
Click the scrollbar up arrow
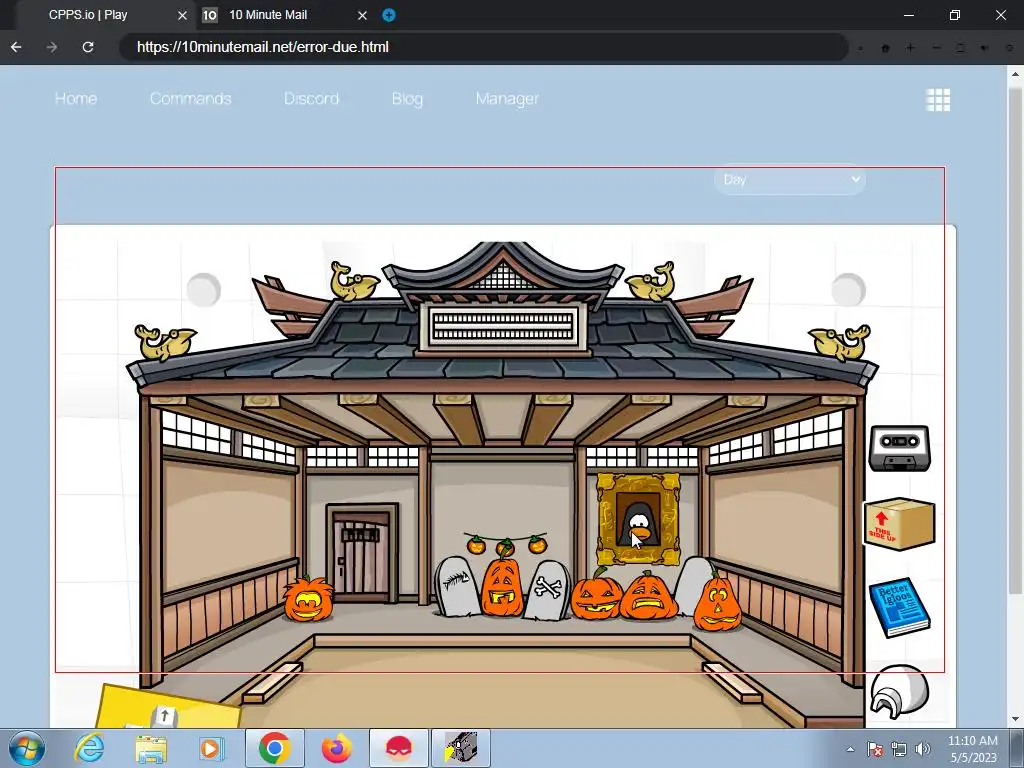pyautogui.click(x=1016, y=73)
